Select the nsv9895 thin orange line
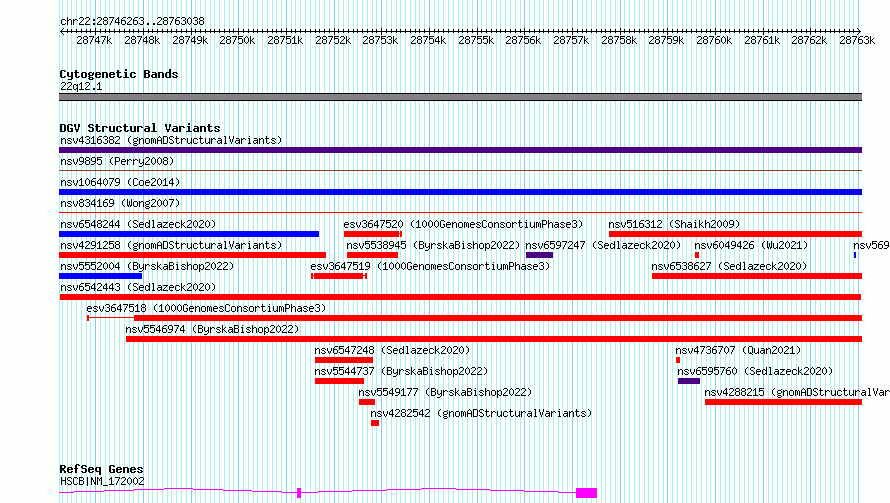This screenshot has width=890, height=503. click(x=460, y=170)
